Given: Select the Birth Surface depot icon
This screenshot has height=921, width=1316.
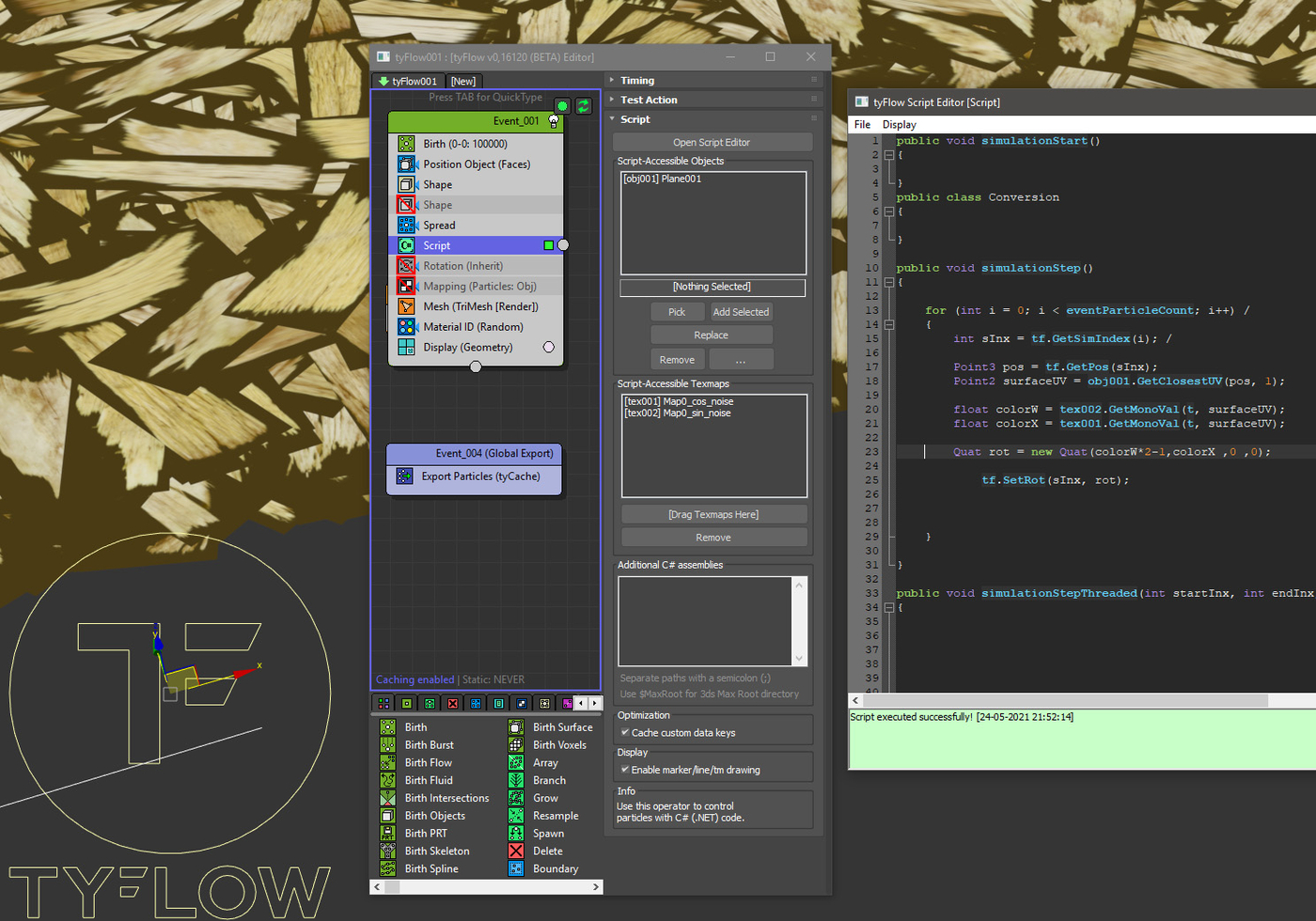Looking at the screenshot, I should pyautogui.click(x=516, y=727).
